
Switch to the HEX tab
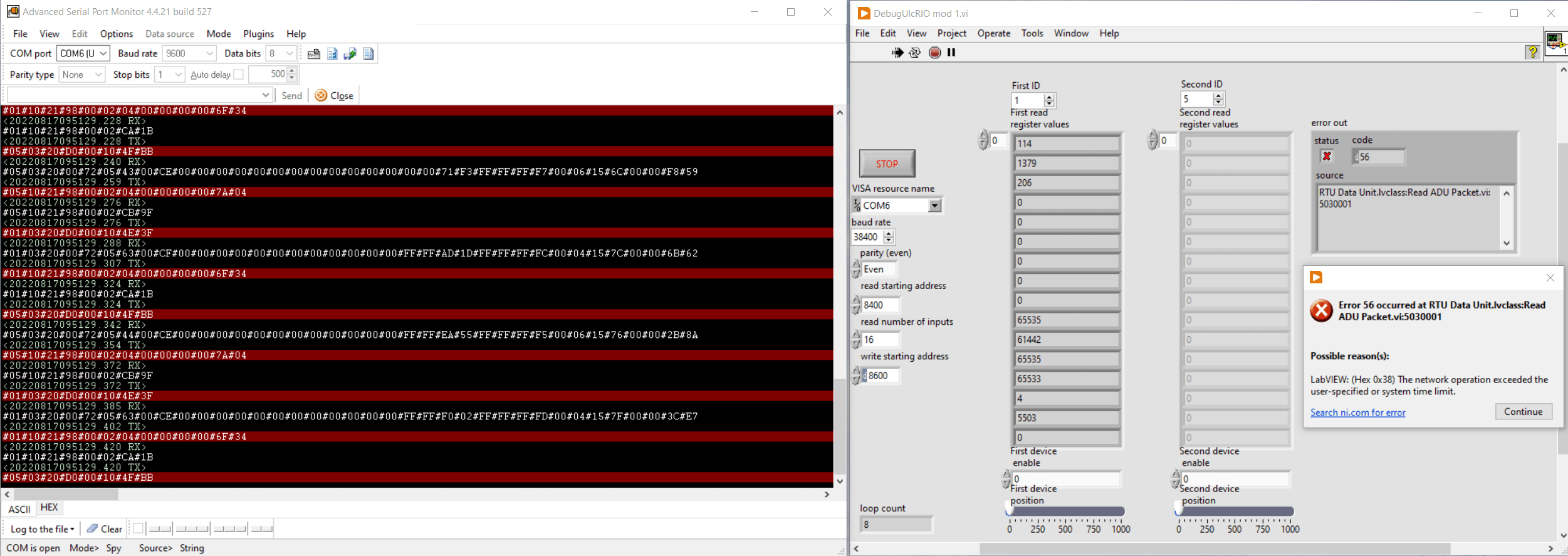pyautogui.click(x=49, y=508)
